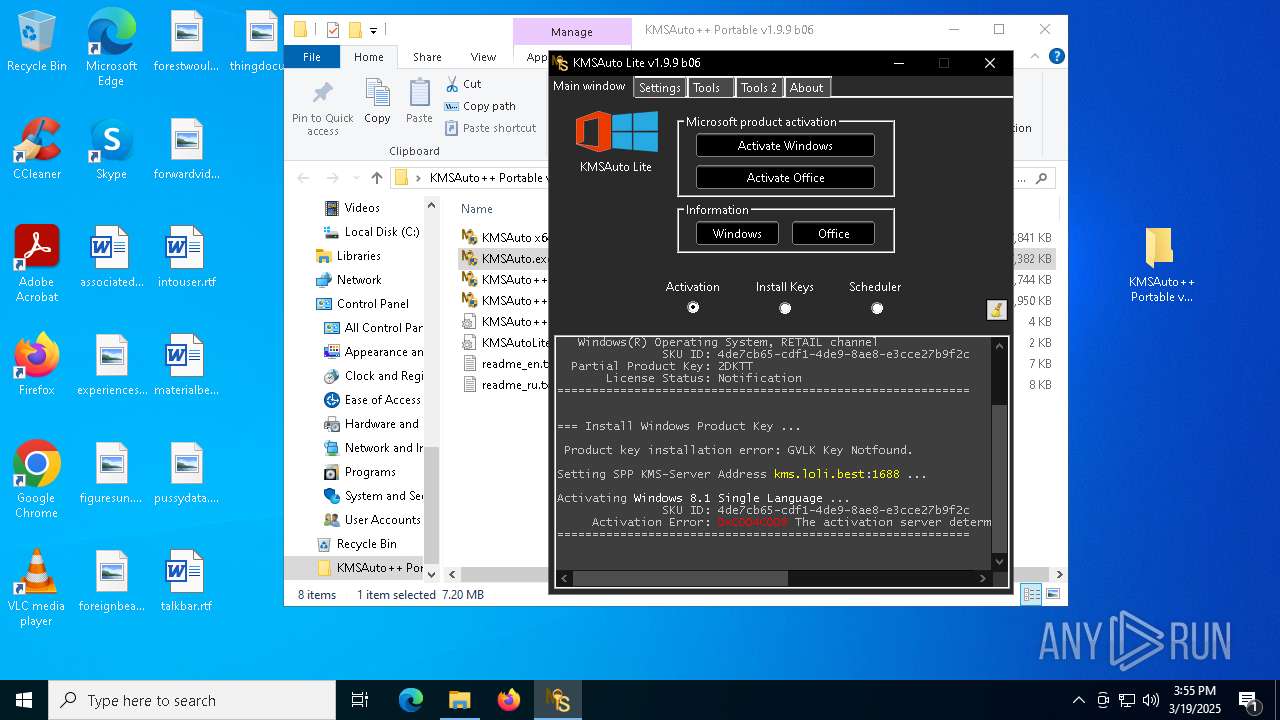Open recent locations dropdown in Explorer
The height and width of the screenshot is (720, 1280).
[x=352, y=178]
